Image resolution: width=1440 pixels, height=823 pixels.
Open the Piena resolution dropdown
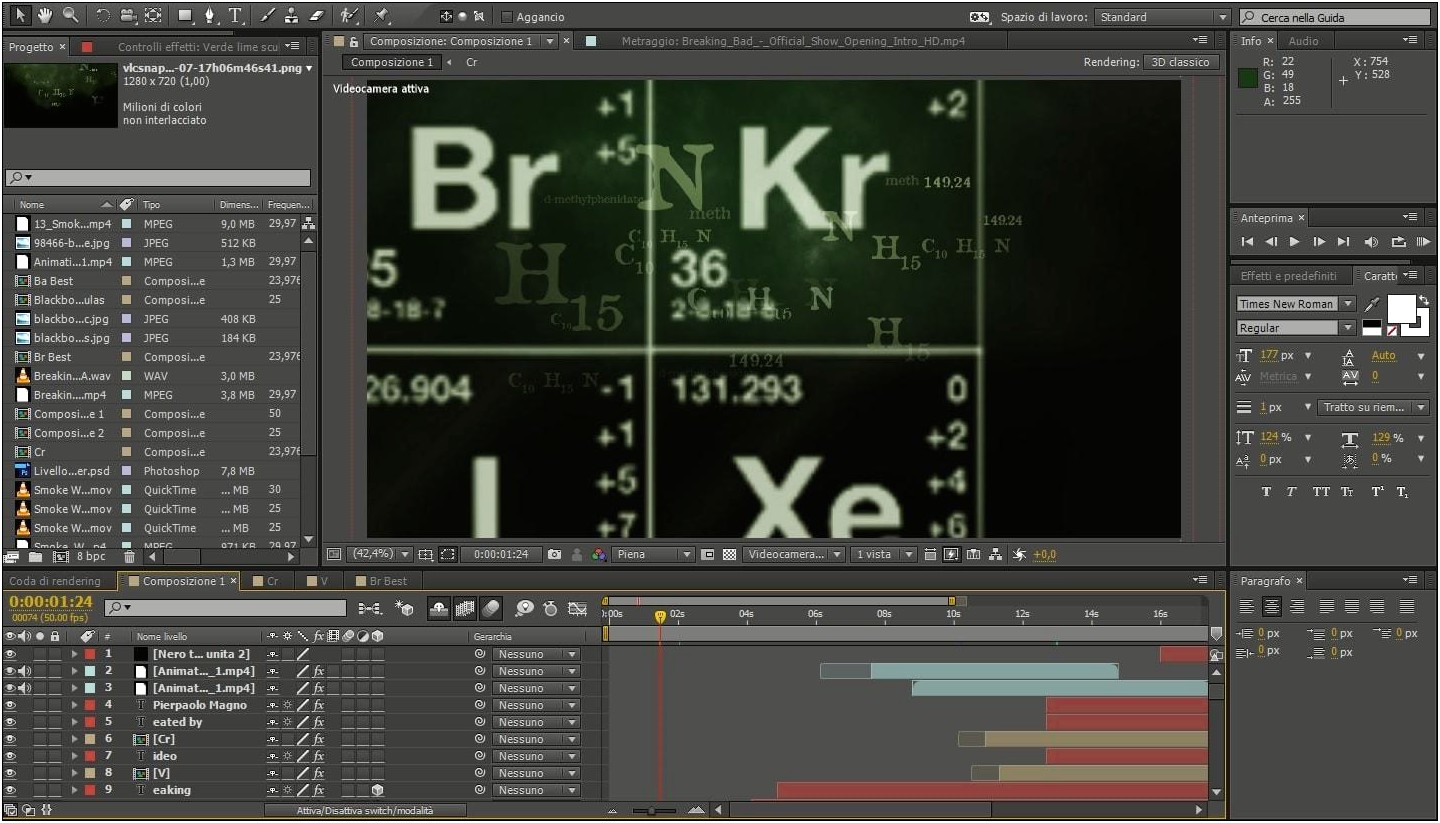coord(654,554)
